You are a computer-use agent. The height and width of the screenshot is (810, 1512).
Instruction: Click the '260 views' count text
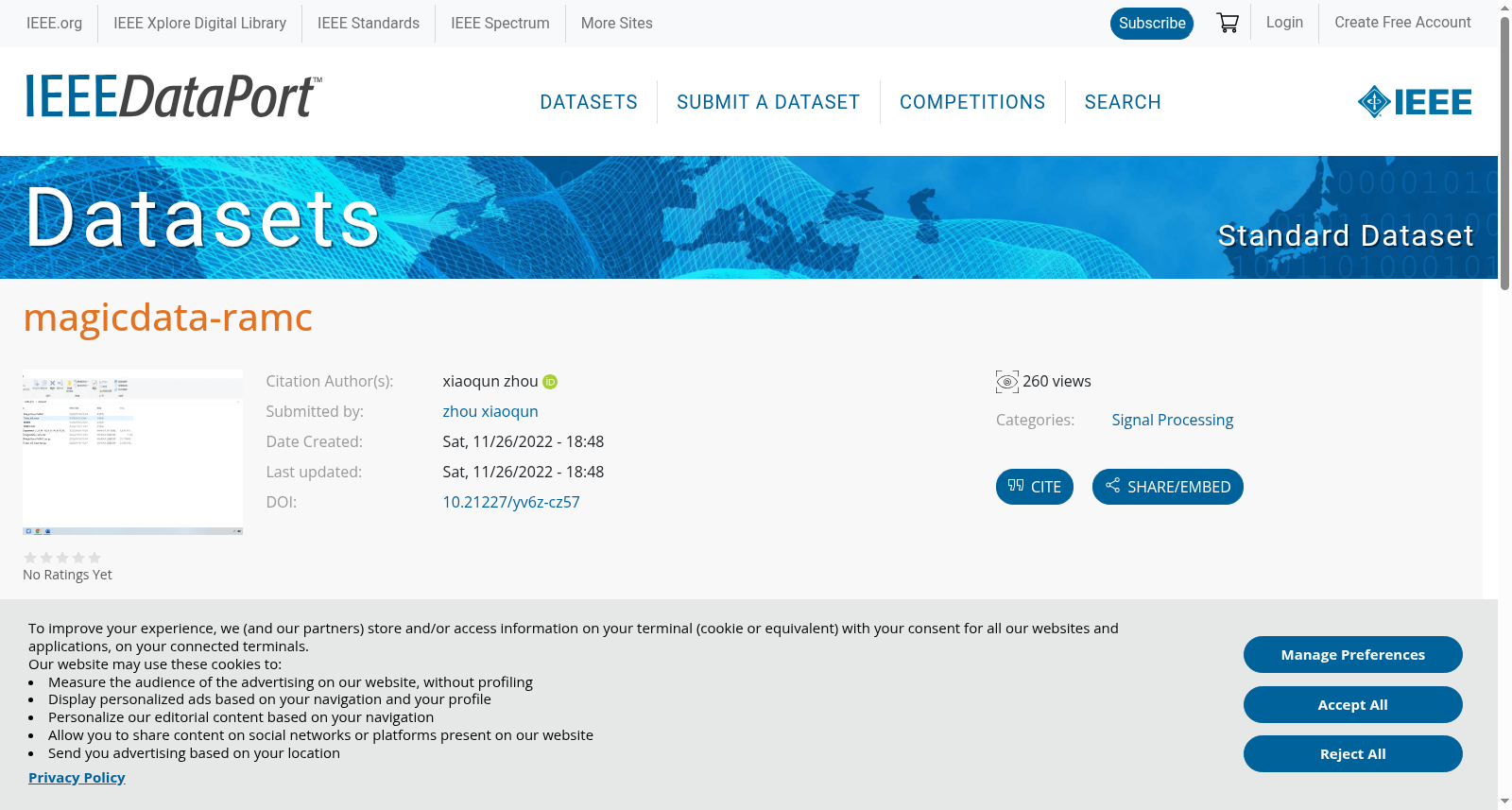click(x=1057, y=381)
